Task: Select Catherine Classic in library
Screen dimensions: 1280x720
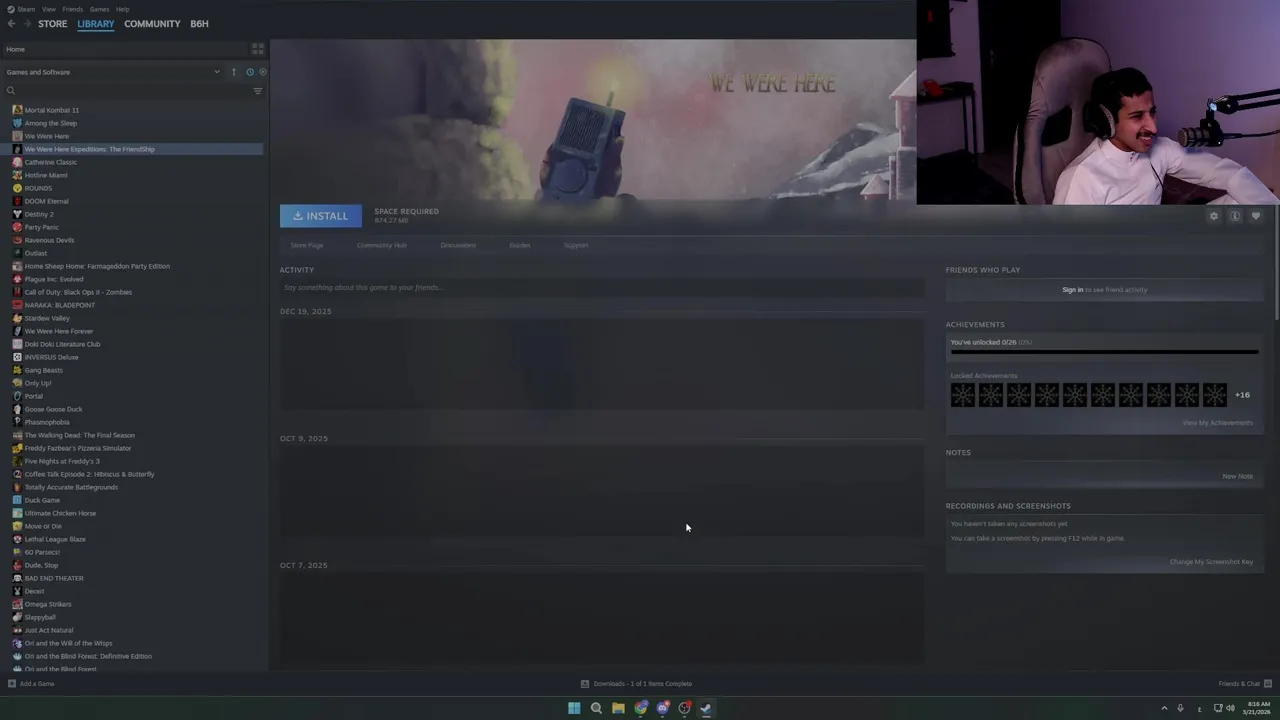Action: pos(51,162)
